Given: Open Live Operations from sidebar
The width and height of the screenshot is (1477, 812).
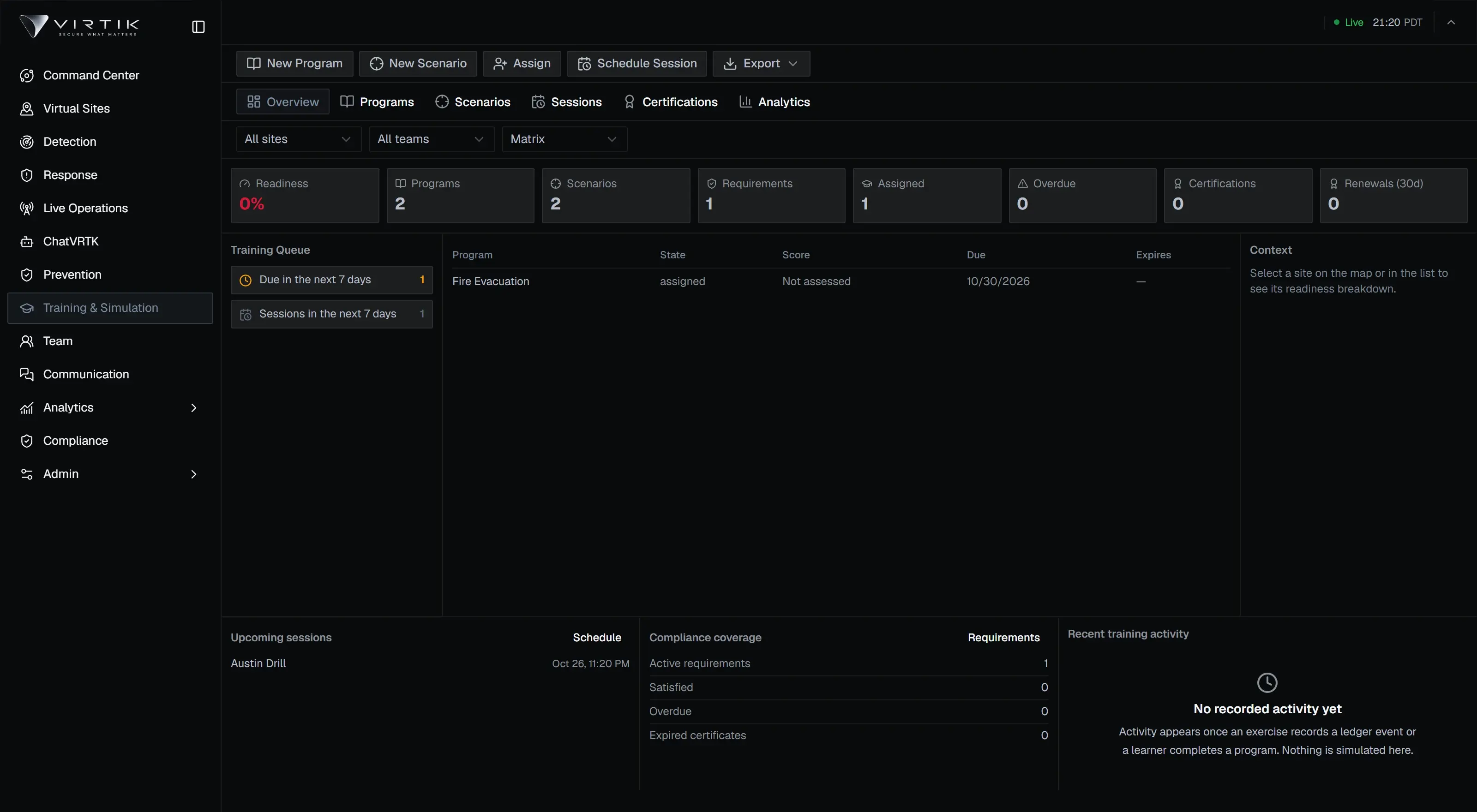Looking at the screenshot, I should 110,208.
